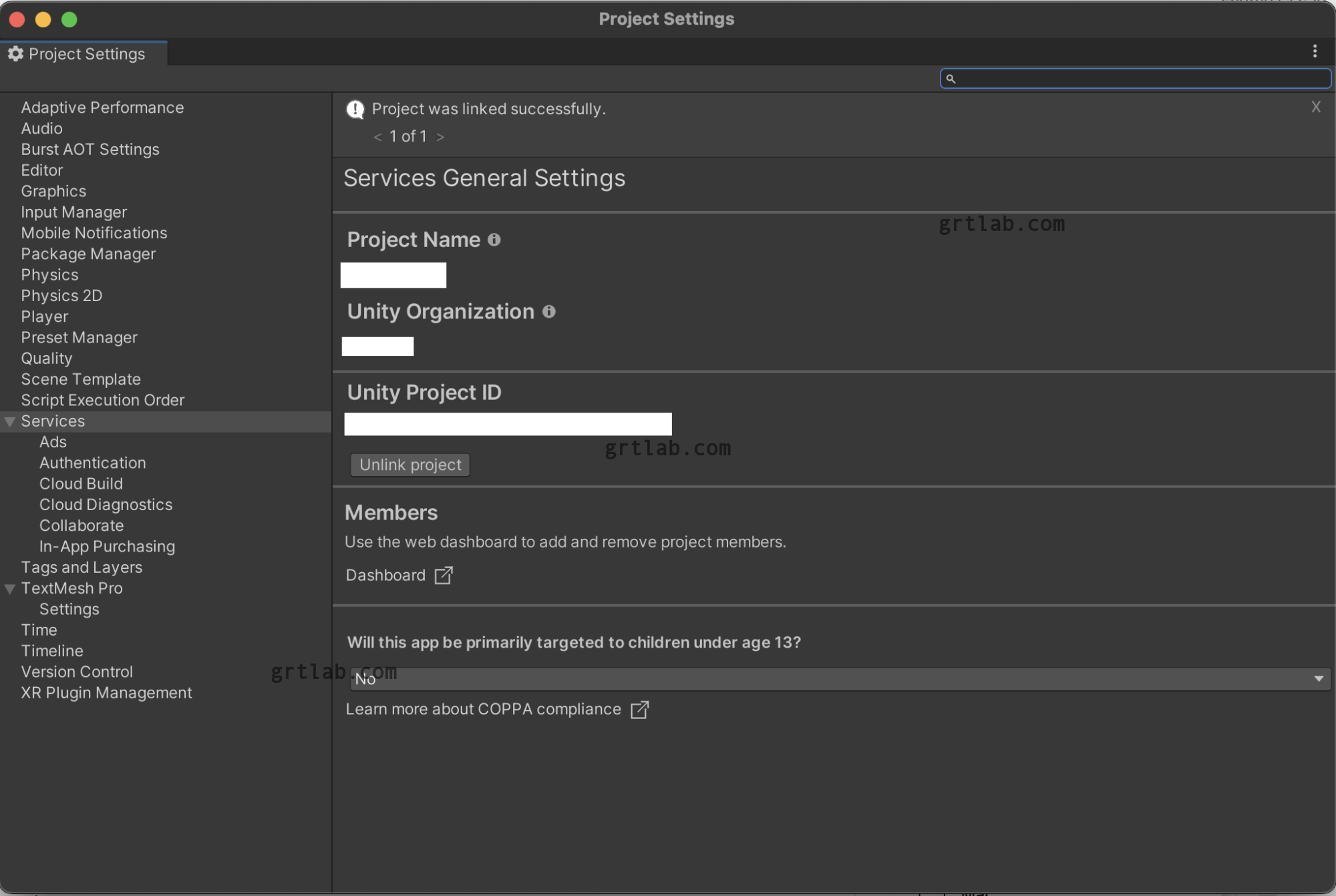Dismiss the project linked notification
1336x896 pixels.
(x=1315, y=106)
